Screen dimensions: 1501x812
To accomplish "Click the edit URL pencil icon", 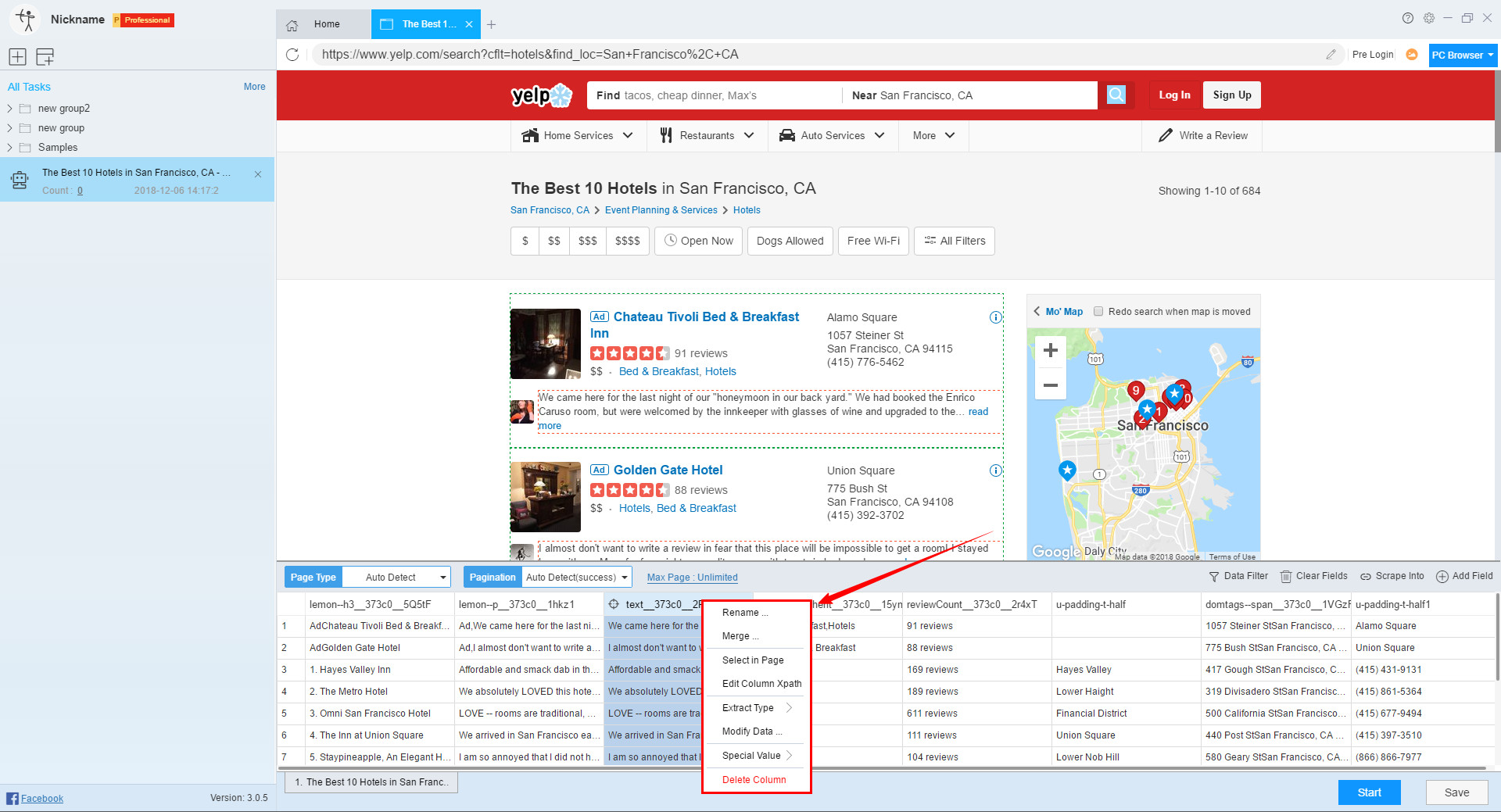I will pos(1331,54).
